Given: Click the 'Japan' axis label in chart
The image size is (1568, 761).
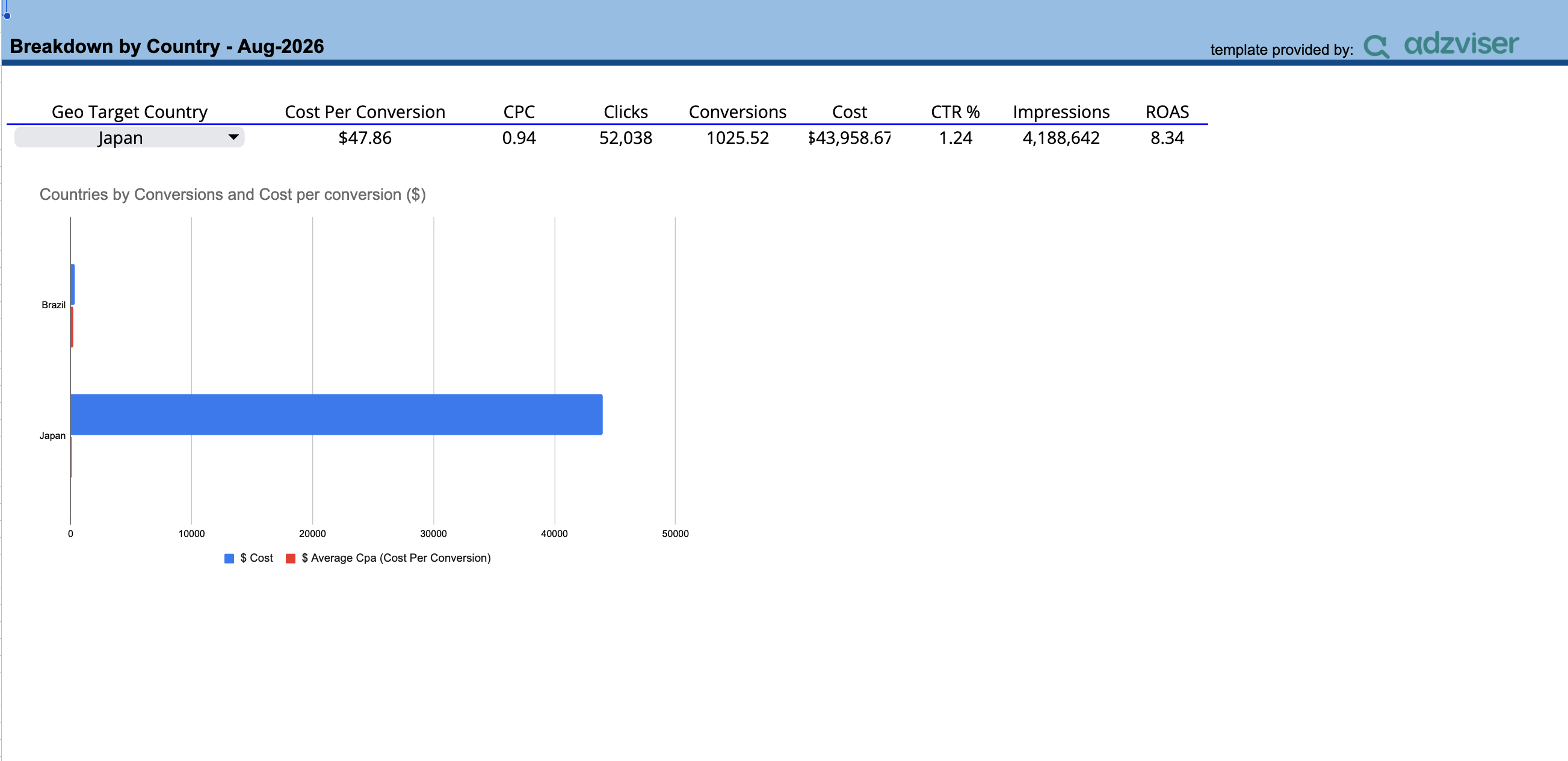Looking at the screenshot, I should tap(52, 436).
